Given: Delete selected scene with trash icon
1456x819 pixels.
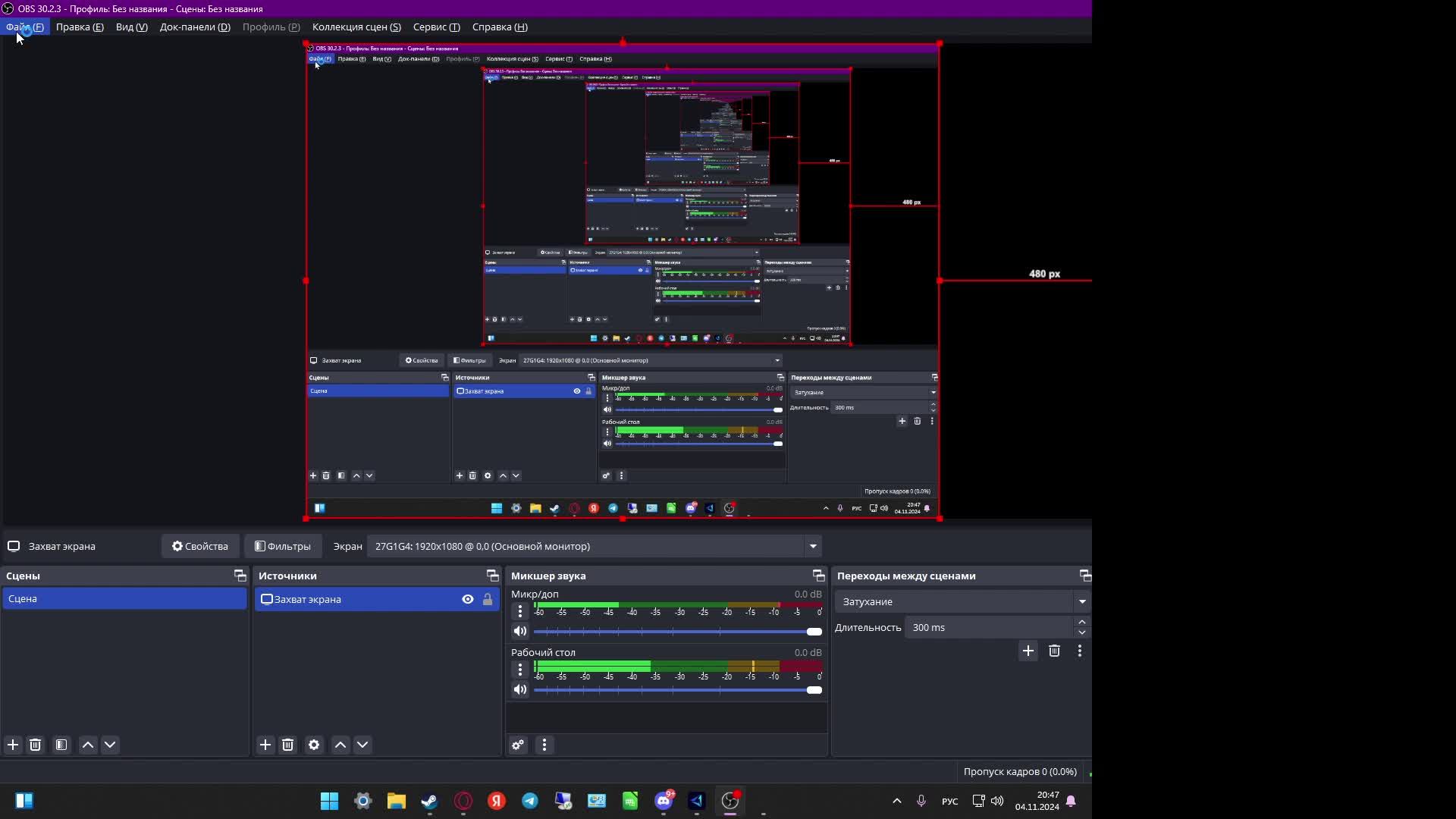Looking at the screenshot, I should tap(35, 745).
